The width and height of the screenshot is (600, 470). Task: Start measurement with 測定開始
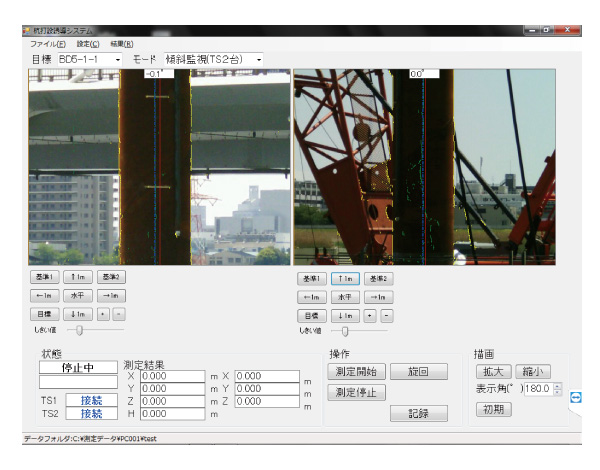tap(357, 372)
